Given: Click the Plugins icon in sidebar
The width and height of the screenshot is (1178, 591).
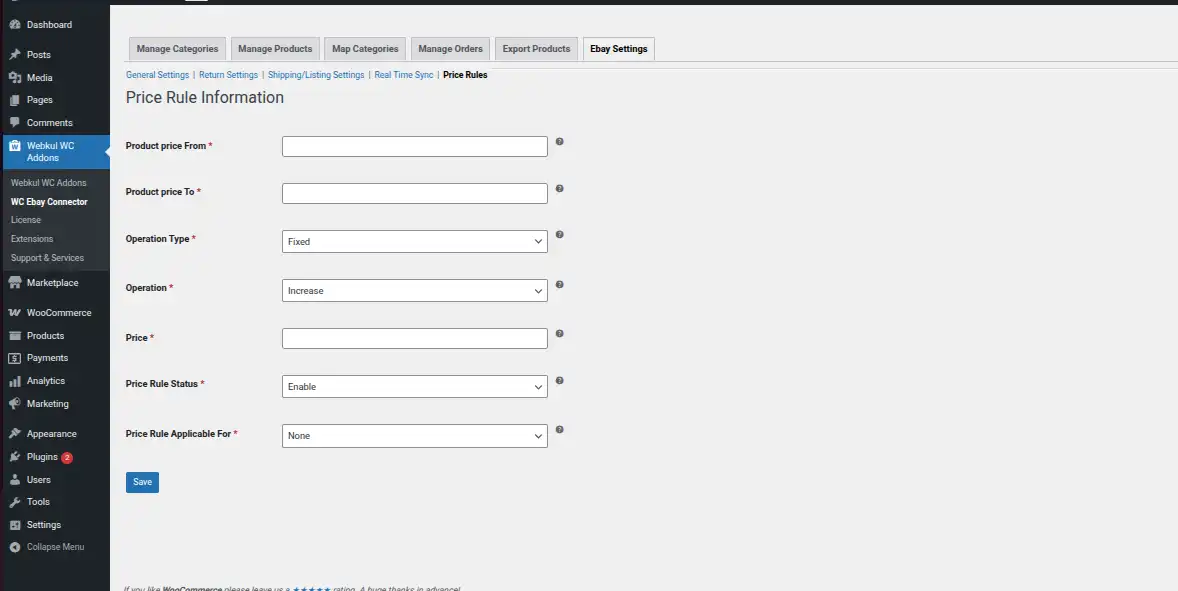Looking at the screenshot, I should coord(15,457).
